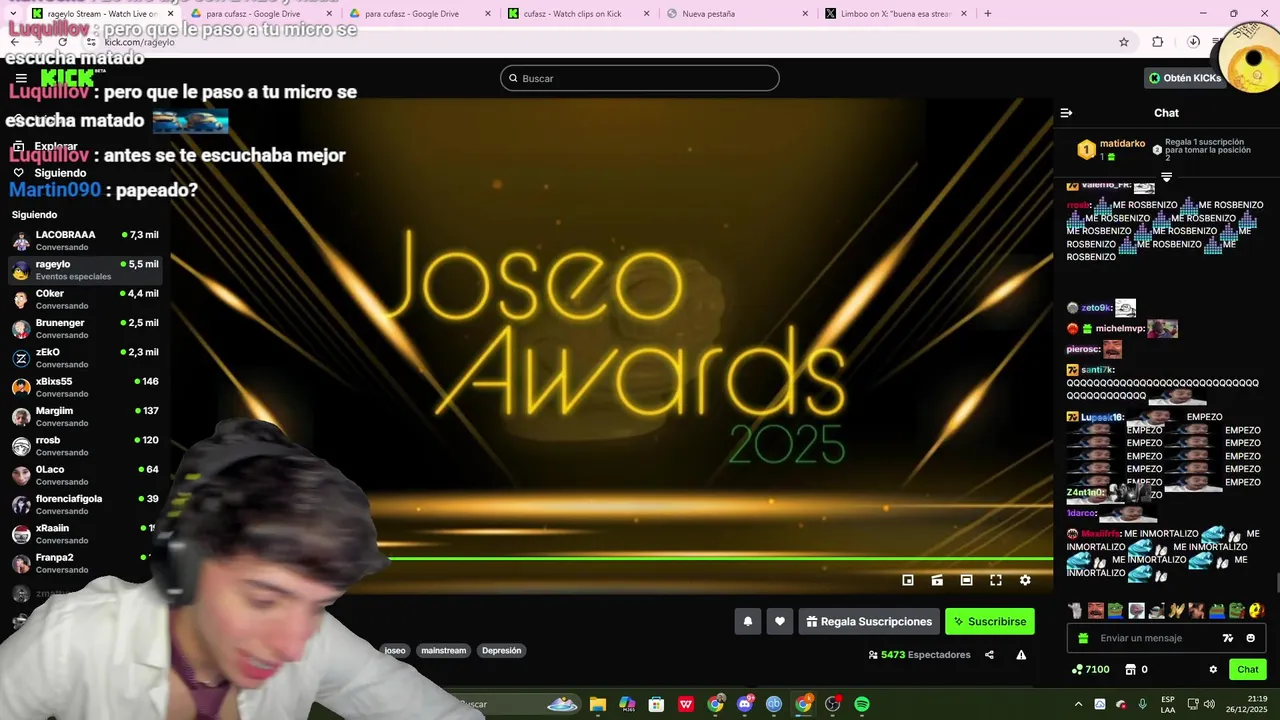Focus the Buscar search field

(640, 78)
